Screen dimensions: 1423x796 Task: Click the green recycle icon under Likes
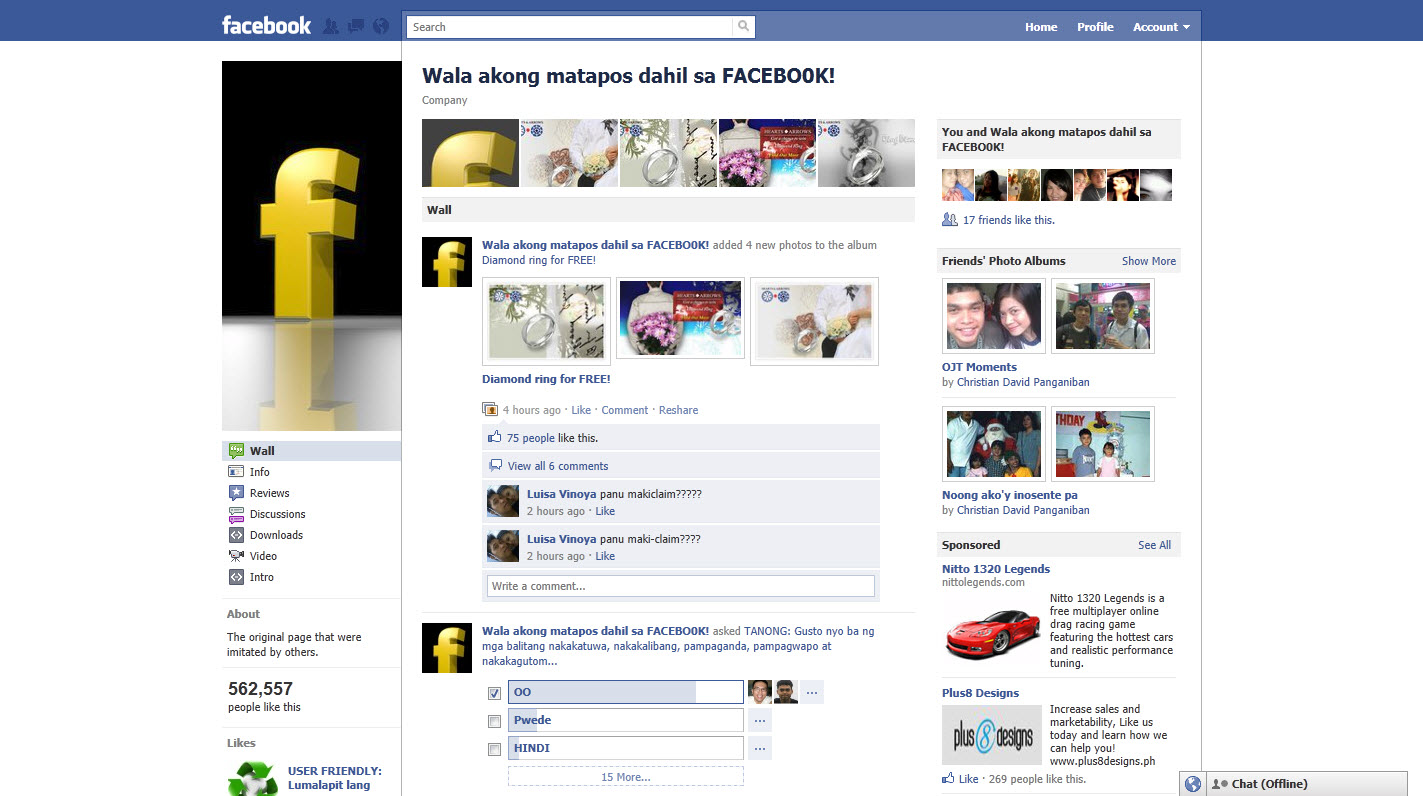252,779
